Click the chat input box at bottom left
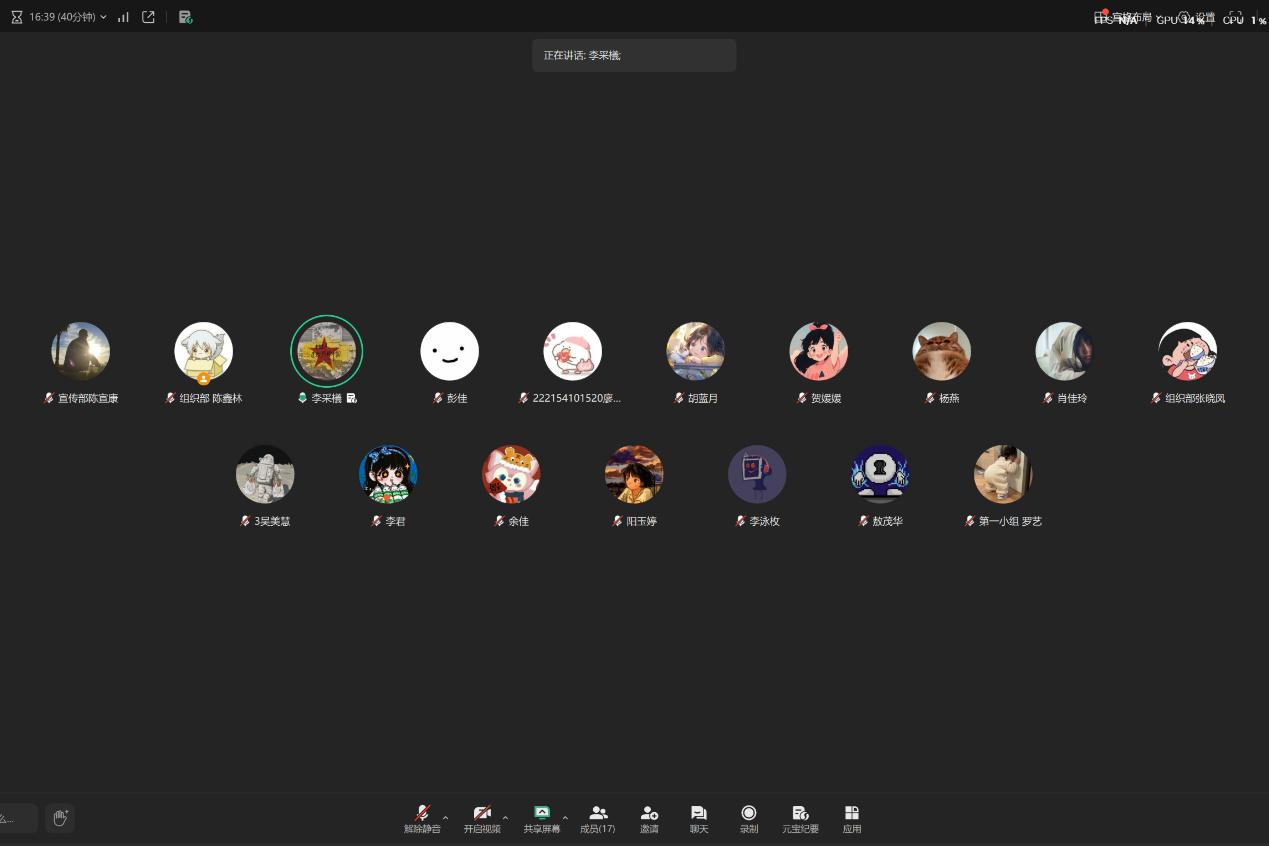This screenshot has width=1269, height=846. click(x=17, y=818)
